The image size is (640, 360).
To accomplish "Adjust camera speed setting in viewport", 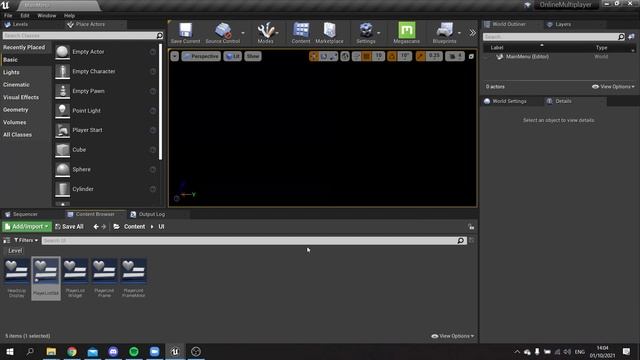I will [455, 56].
